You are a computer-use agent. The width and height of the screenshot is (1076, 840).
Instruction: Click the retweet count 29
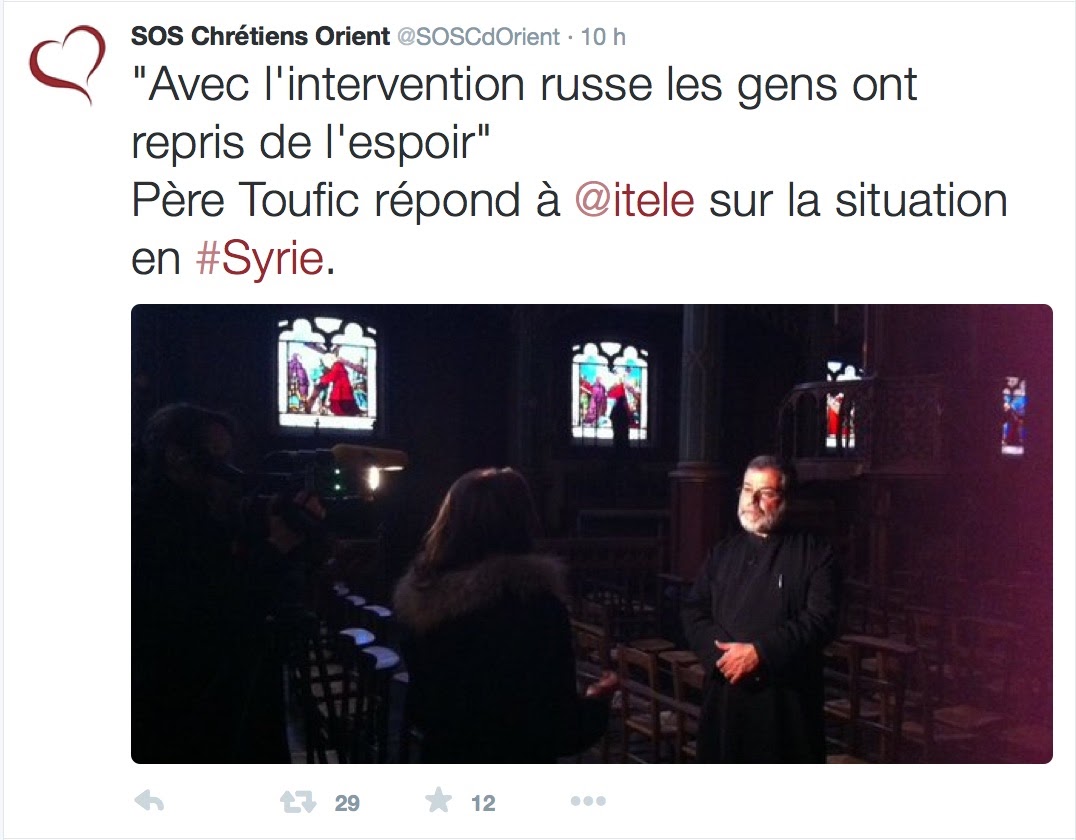click(347, 803)
